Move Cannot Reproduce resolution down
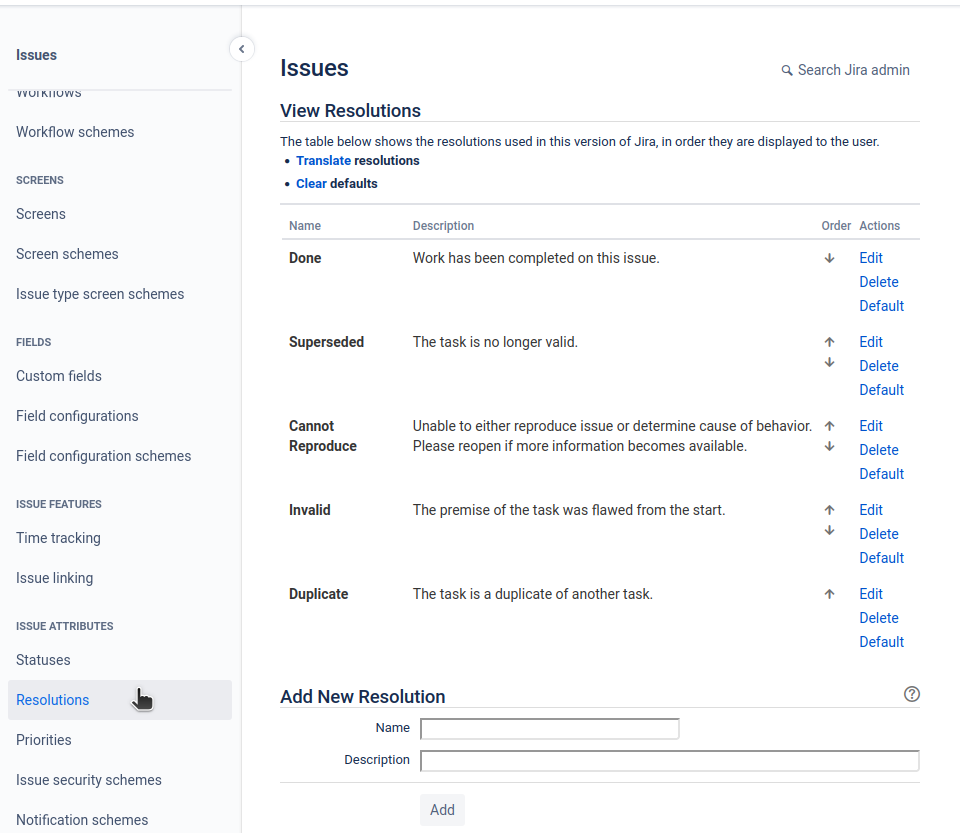This screenshot has width=960, height=833. tap(829, 446)
